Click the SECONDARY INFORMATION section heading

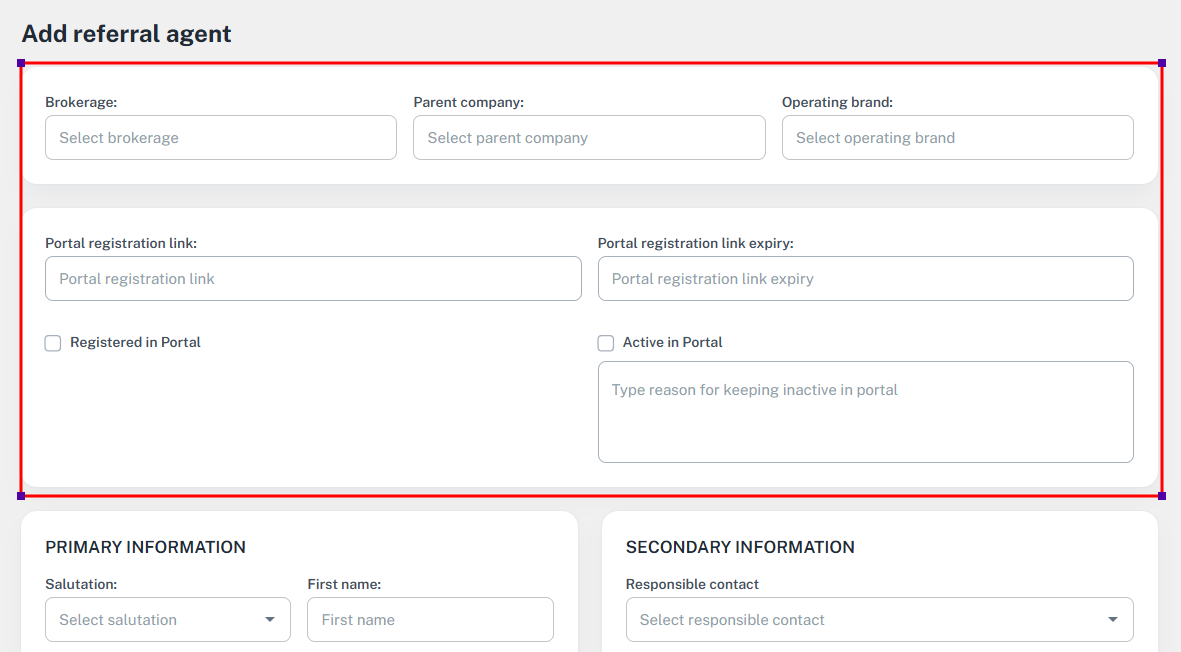[x=740, y=547]
